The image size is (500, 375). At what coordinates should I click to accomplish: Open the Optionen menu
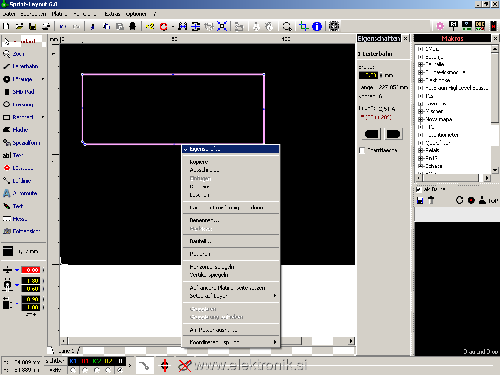pos(136,14)
